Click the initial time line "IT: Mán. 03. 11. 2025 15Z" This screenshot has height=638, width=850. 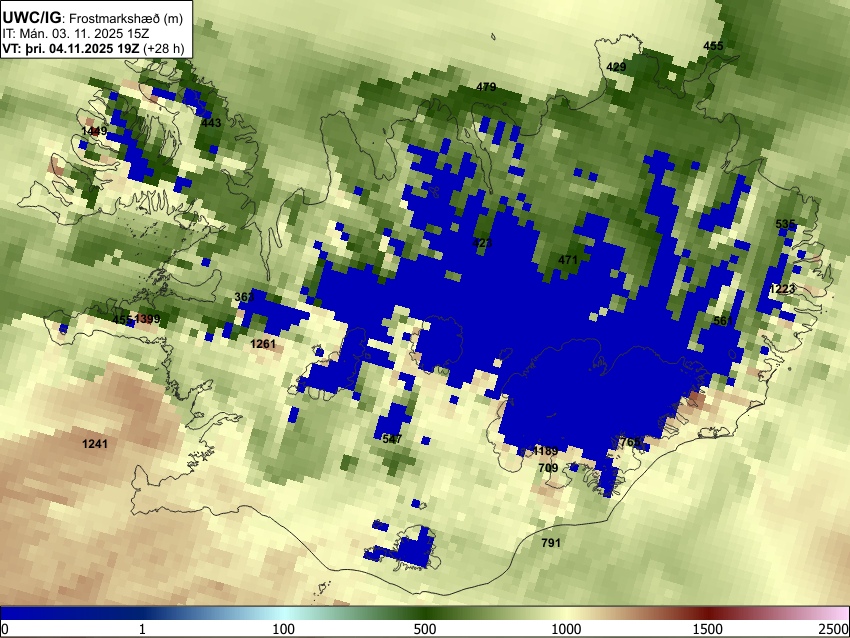75,34
